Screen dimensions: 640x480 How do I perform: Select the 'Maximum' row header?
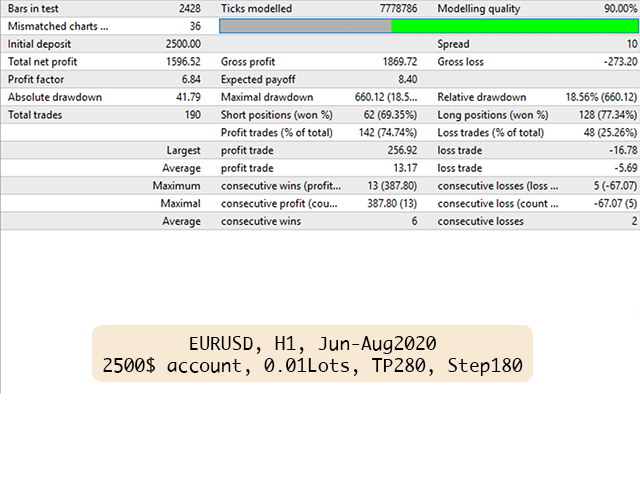point(176,186)
